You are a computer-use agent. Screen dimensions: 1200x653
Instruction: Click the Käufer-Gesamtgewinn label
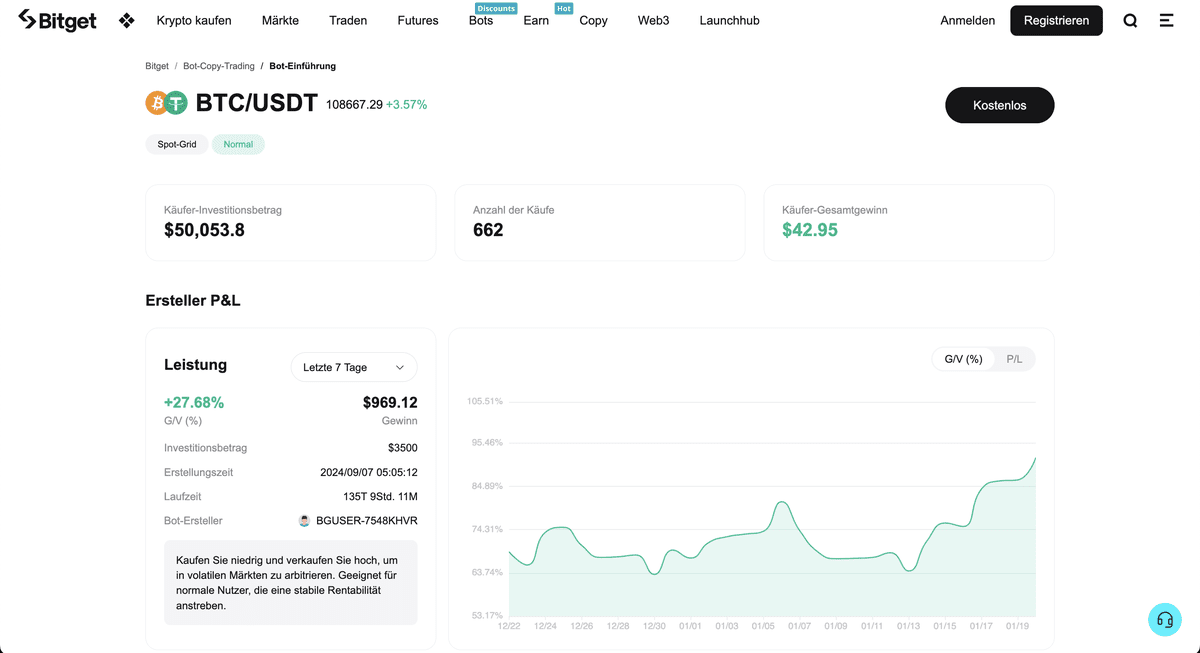pos(835,210)
